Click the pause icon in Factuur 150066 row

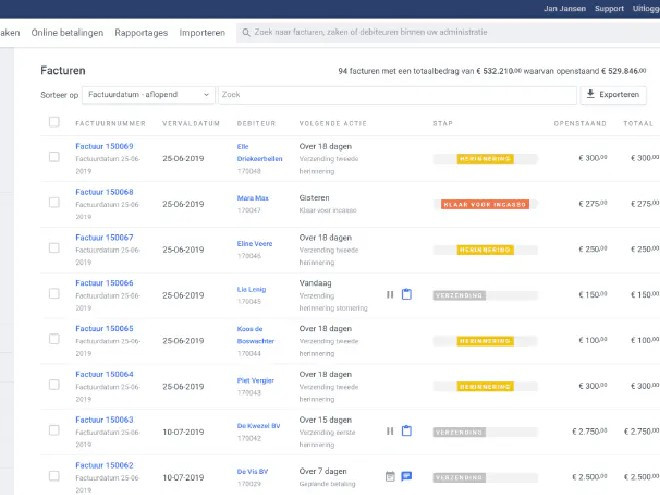click(390, 295)
